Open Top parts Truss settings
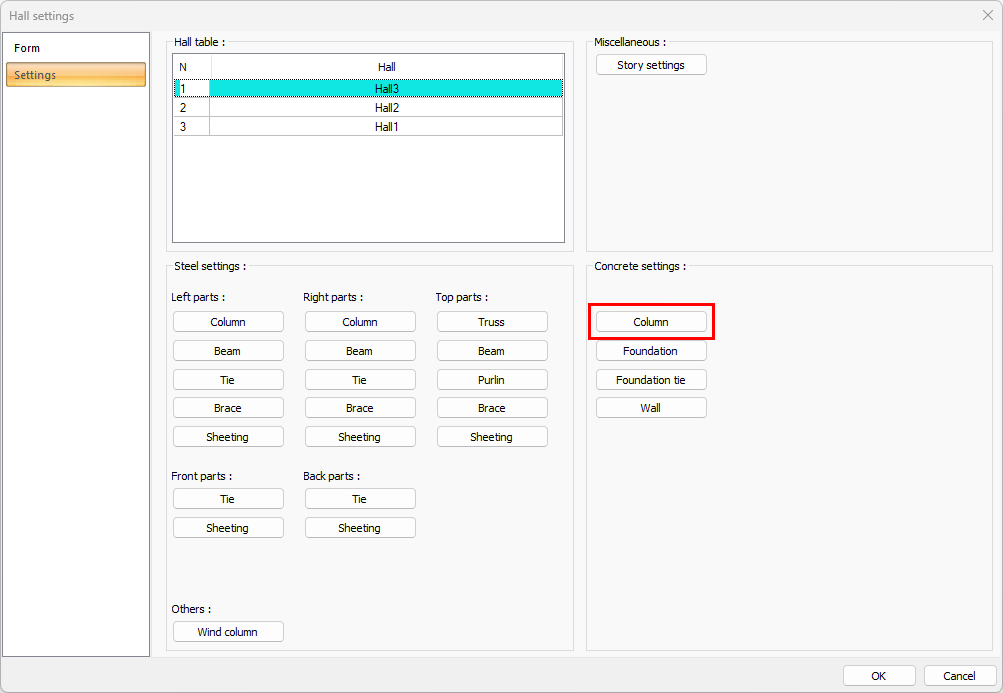 coord(492,322)
